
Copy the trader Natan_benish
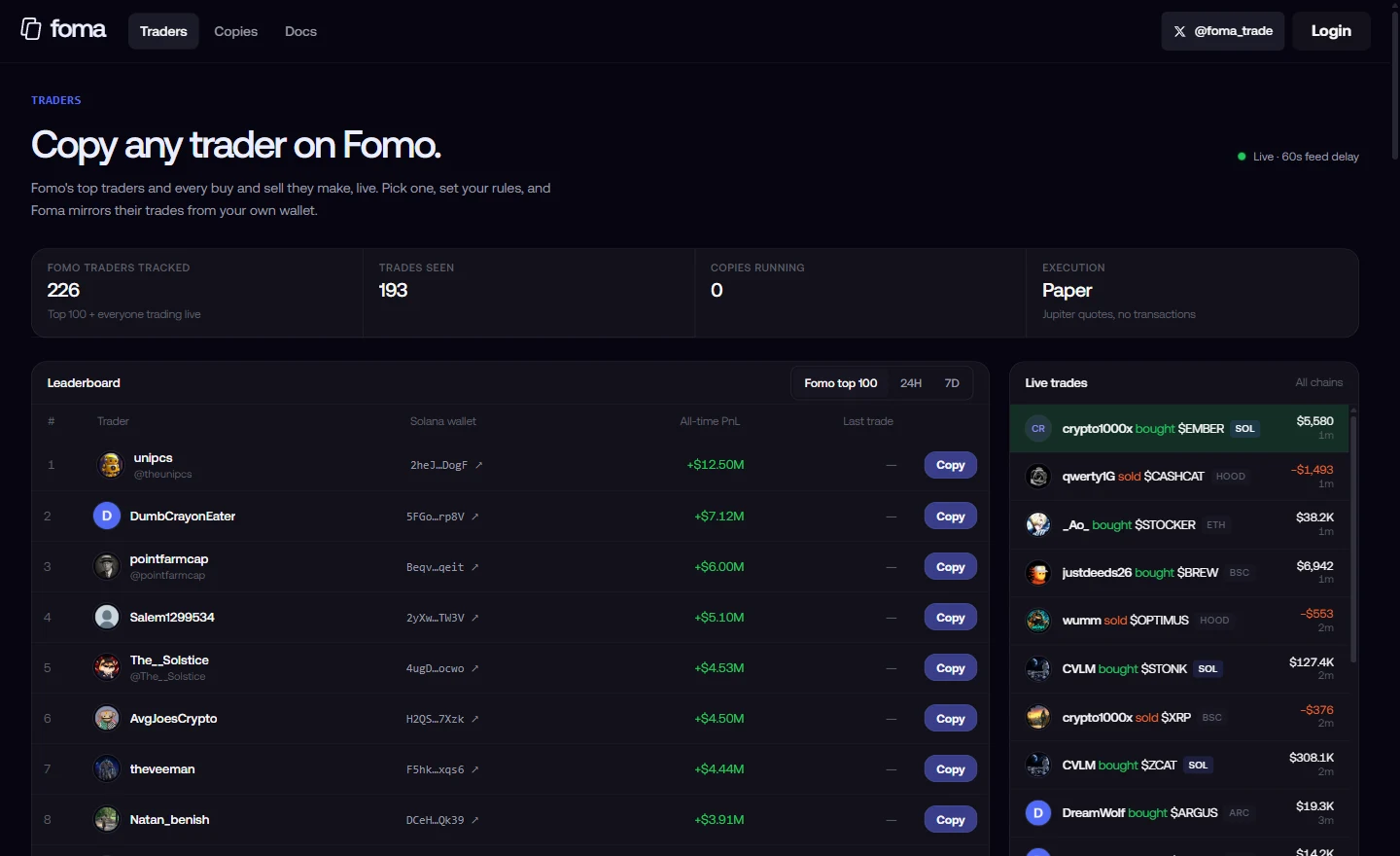coord(951,820)
